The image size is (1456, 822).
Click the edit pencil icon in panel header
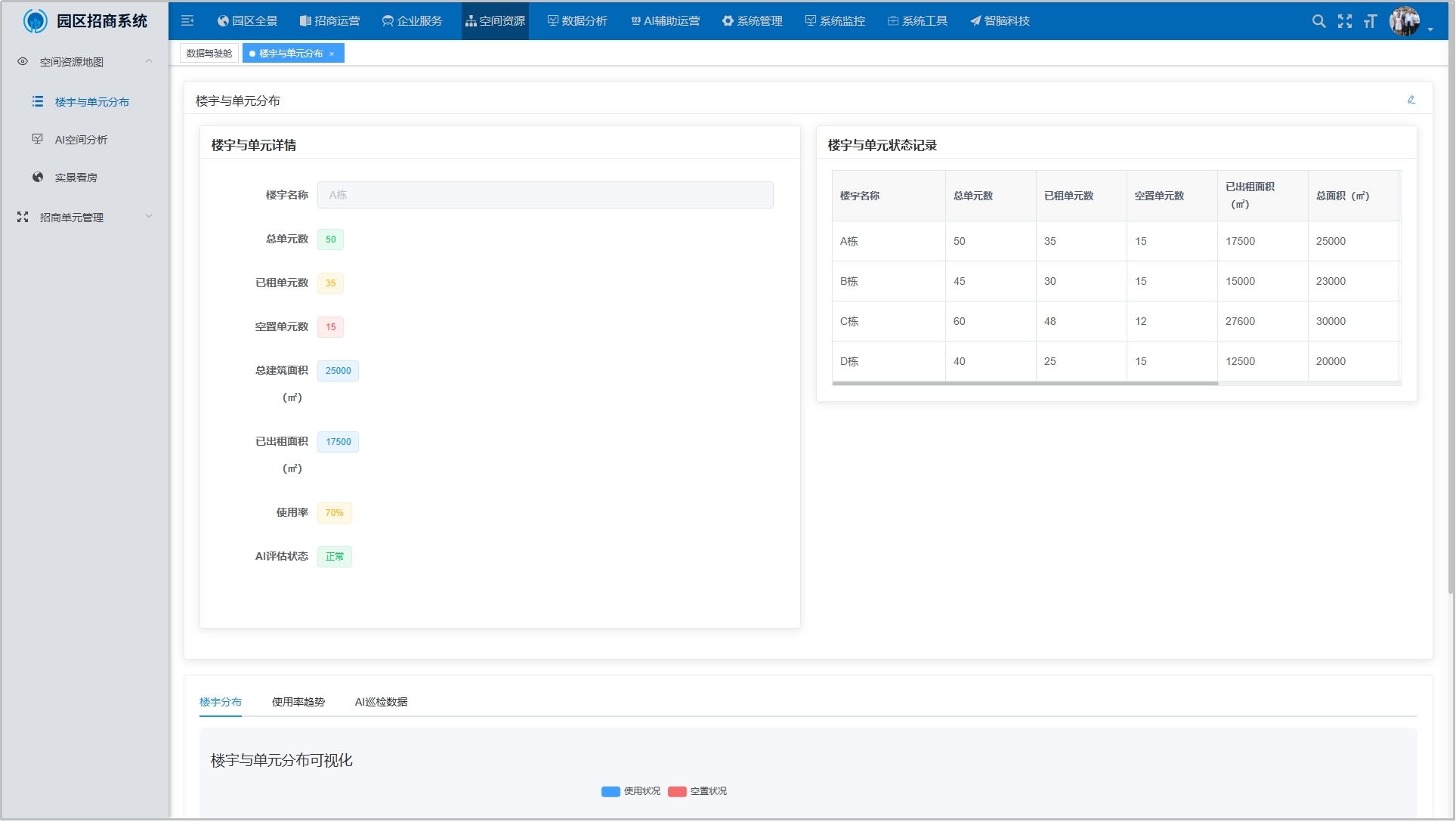coord(1411,100)
